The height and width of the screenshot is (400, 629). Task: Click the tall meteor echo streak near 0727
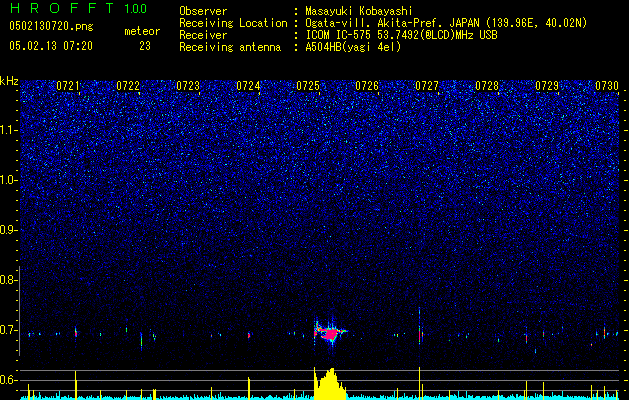420,326
